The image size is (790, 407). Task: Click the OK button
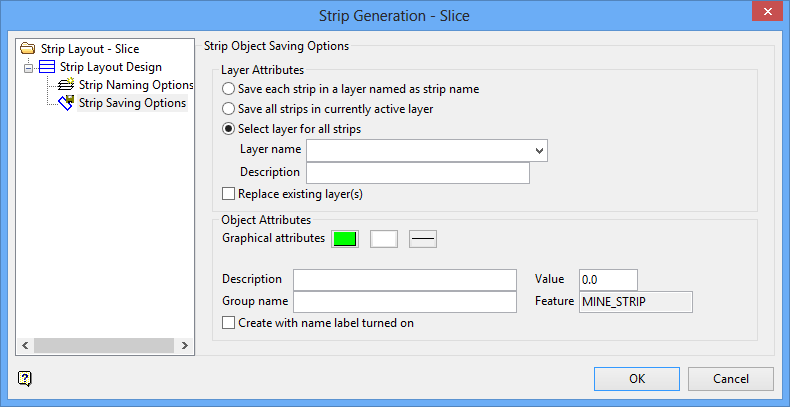click(x=637, y=379)
